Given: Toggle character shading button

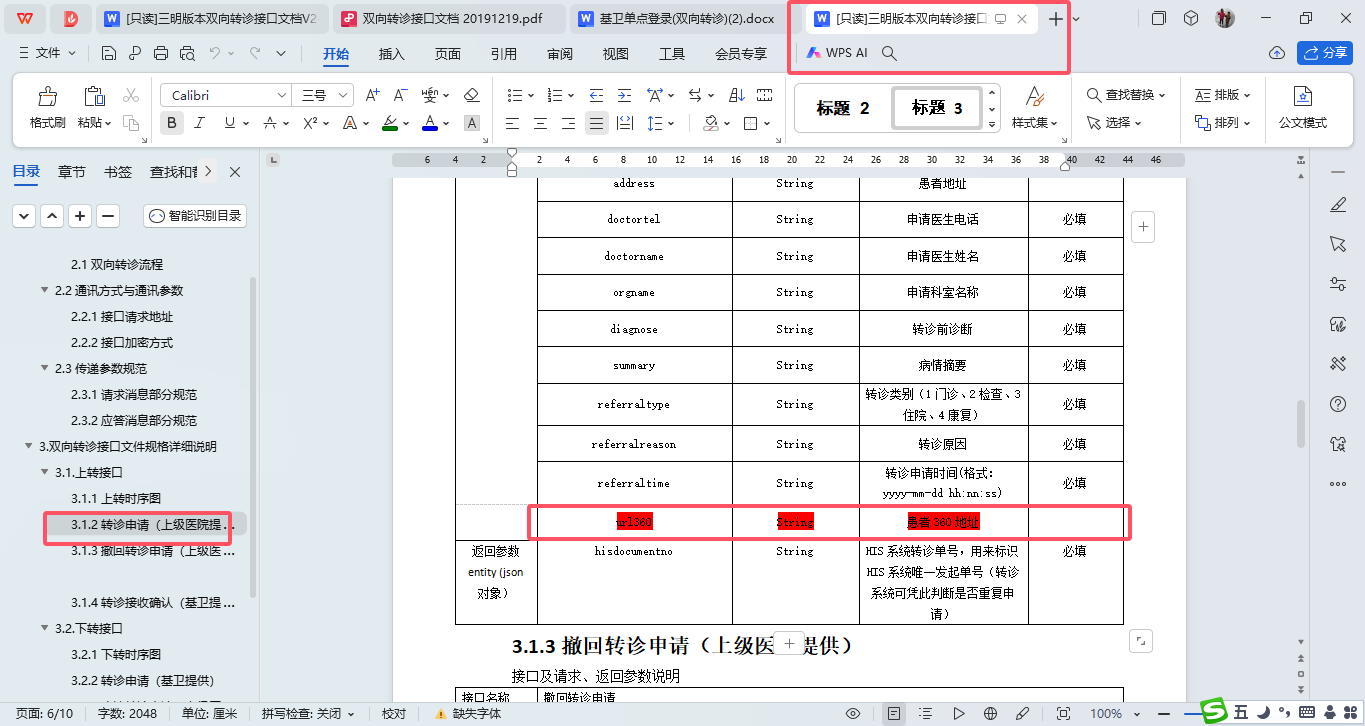Looking at the screenshot, I should click(x=472, y=123).
